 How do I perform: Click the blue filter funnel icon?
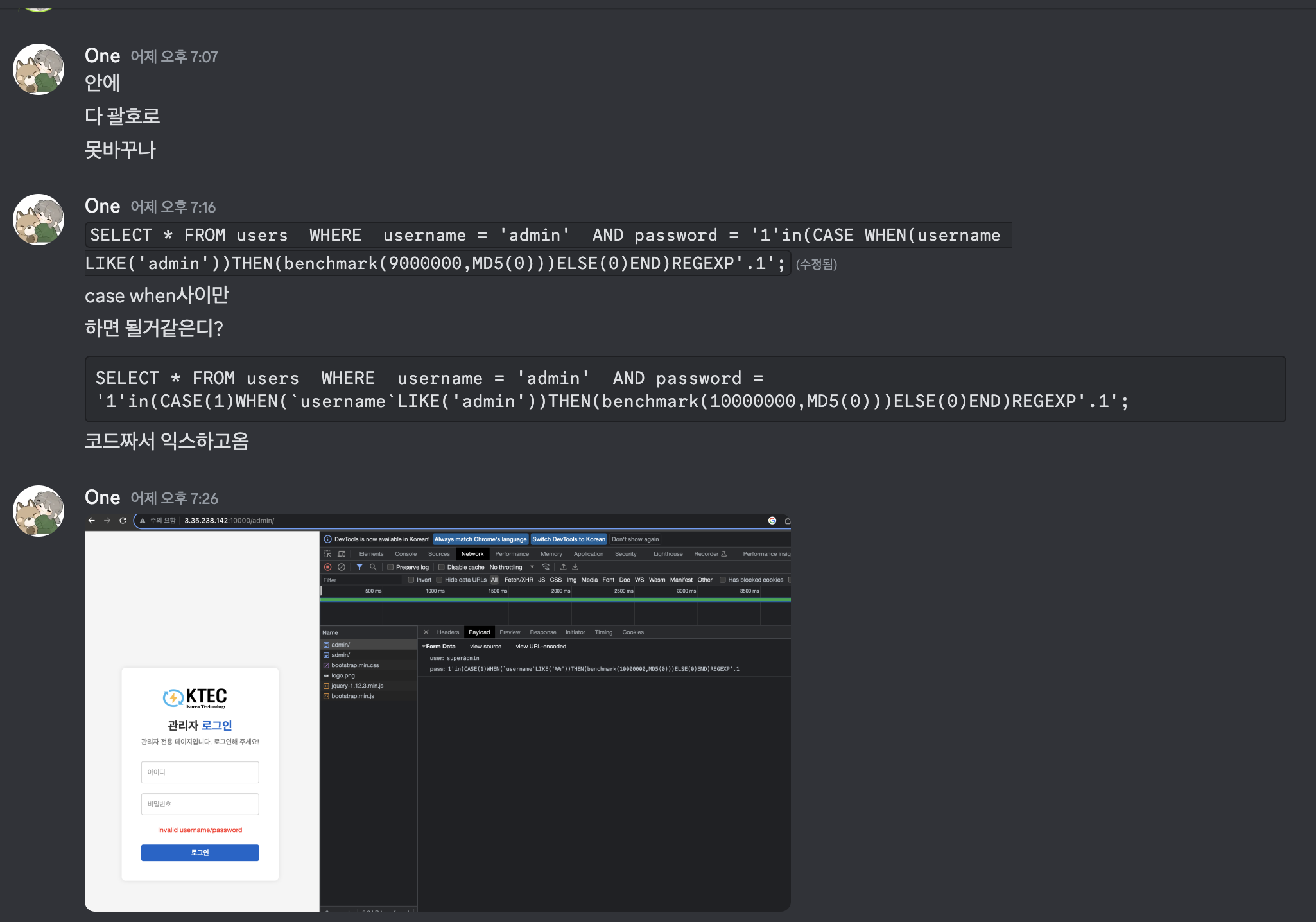coord(359,567)
